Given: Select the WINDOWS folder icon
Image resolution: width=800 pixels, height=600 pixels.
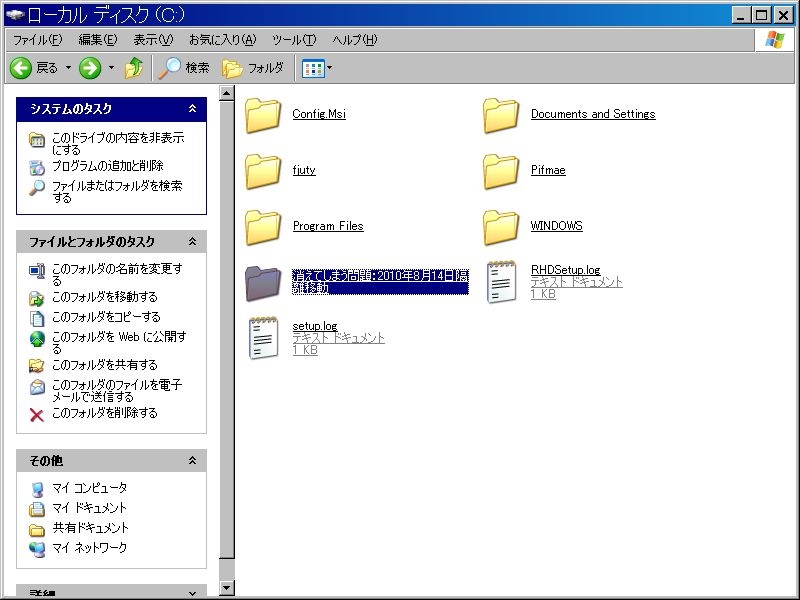Looking at the screenshot, I should (x=501, y=228).
